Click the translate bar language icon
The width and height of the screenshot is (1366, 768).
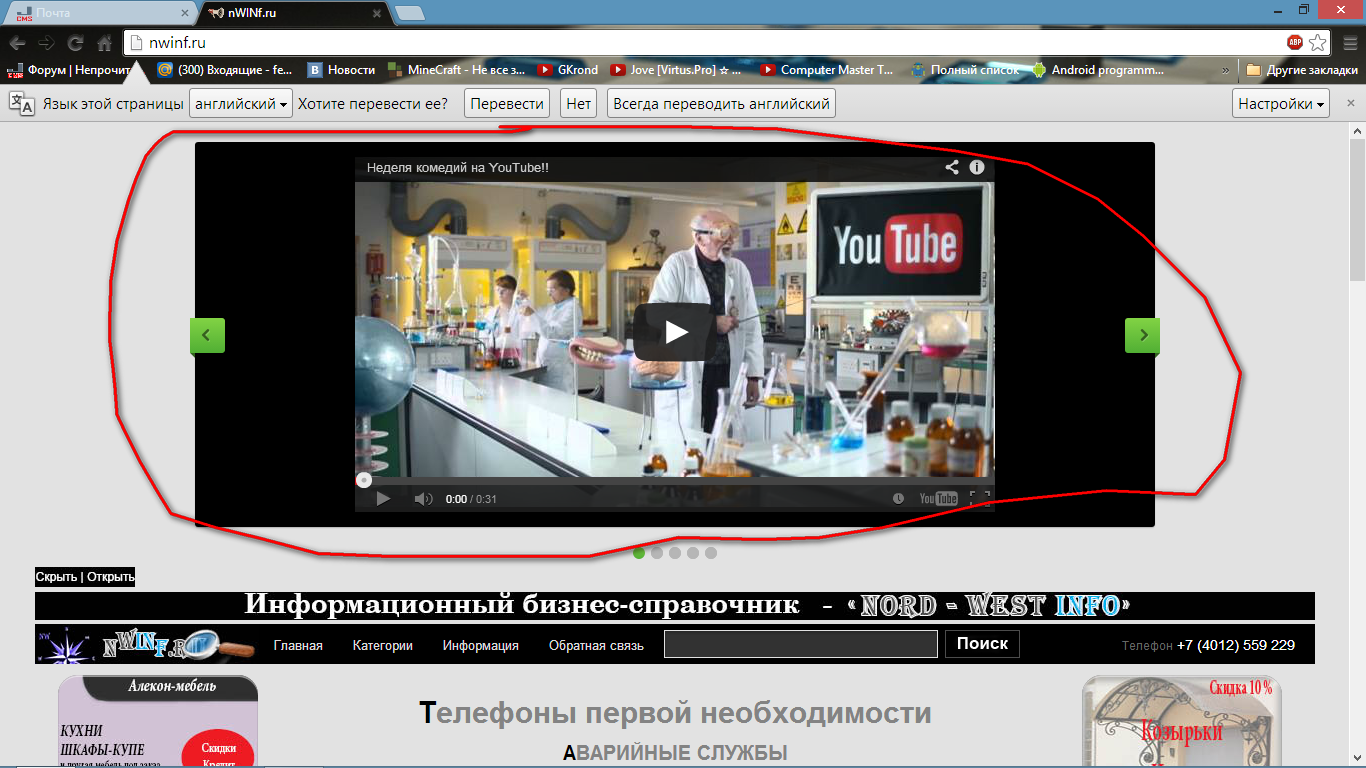[22, 104]
